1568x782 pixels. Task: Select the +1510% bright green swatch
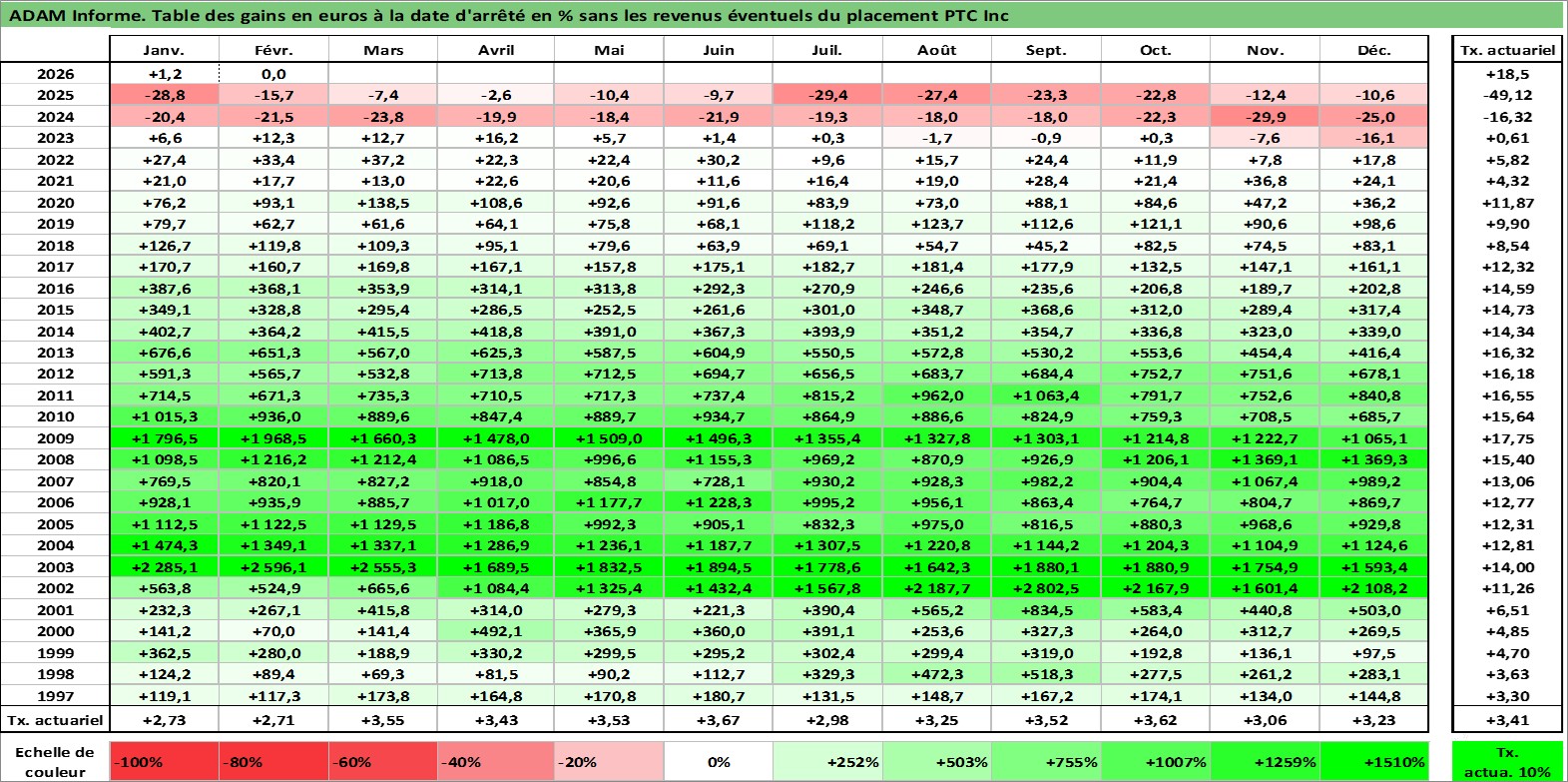(x=1374, y=761)
